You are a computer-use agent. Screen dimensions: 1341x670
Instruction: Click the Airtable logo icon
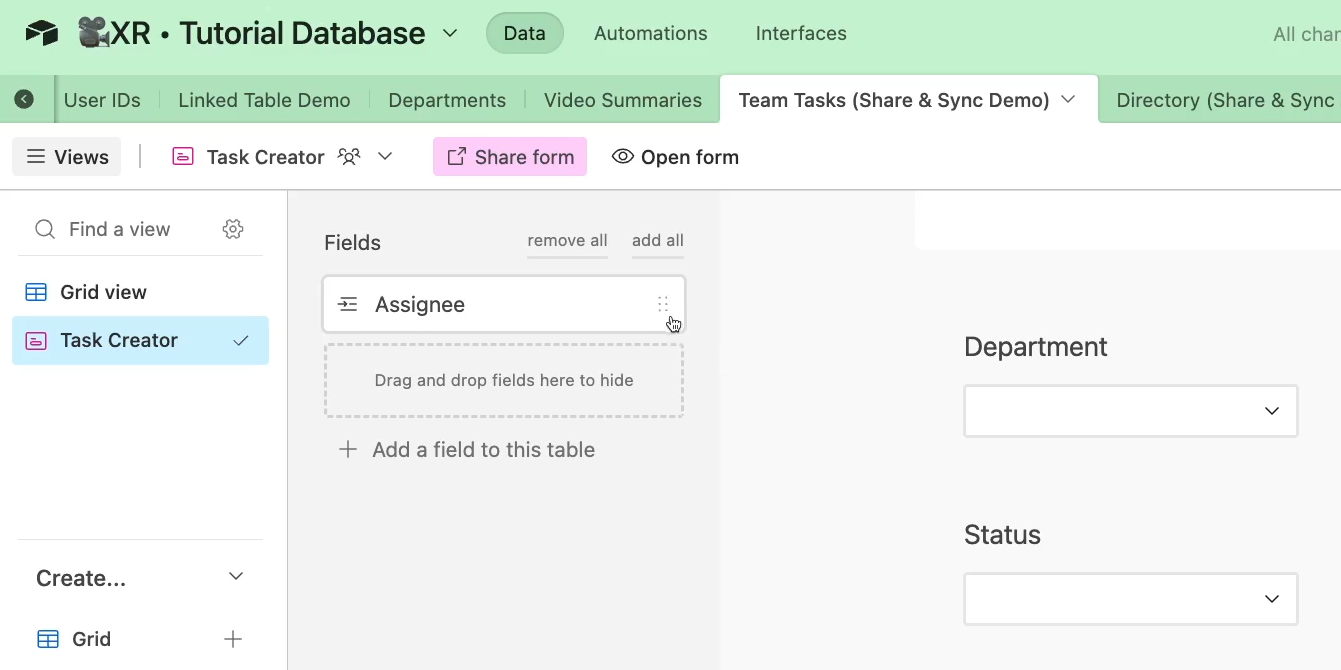[42, 33]
